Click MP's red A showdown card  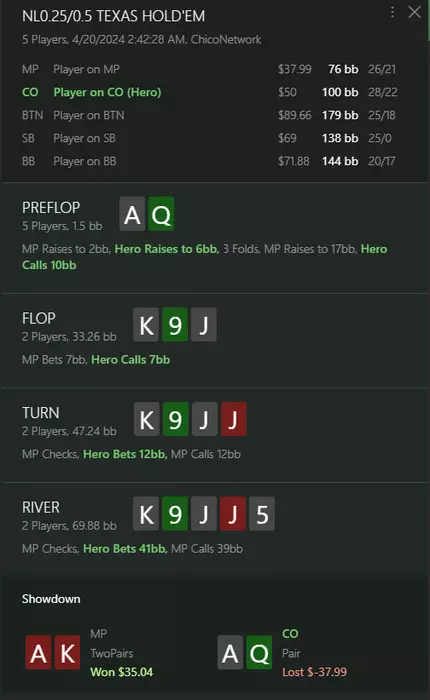38,653
